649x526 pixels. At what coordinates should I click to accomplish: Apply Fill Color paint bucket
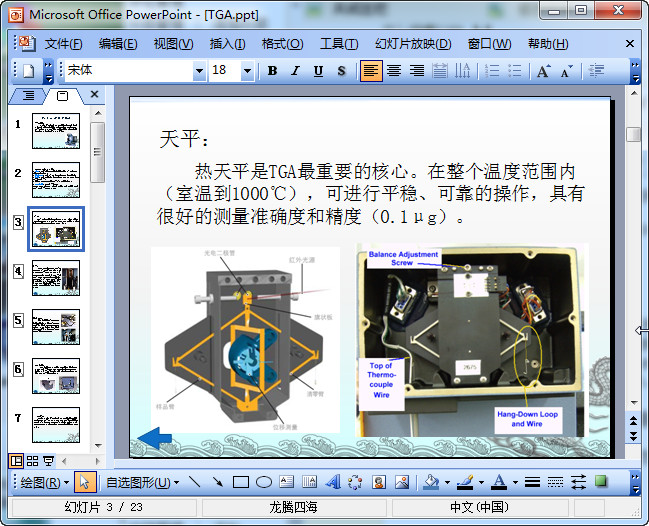tap(431, 482)
